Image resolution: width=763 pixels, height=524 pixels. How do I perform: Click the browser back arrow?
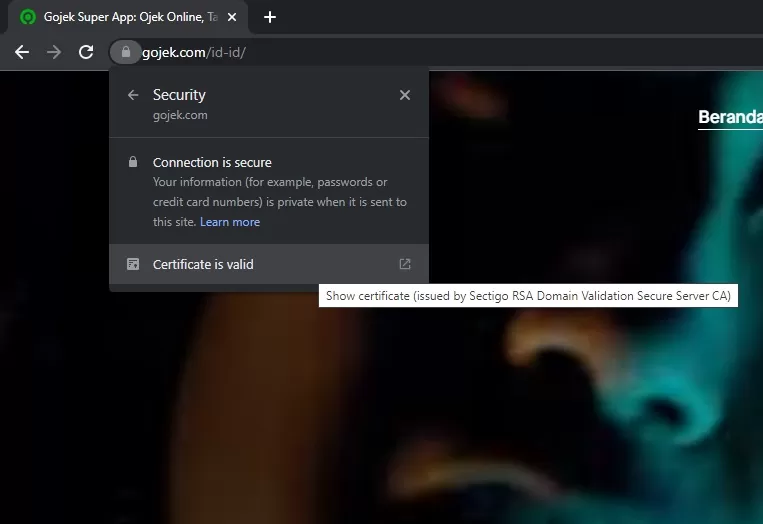(22, 52)
